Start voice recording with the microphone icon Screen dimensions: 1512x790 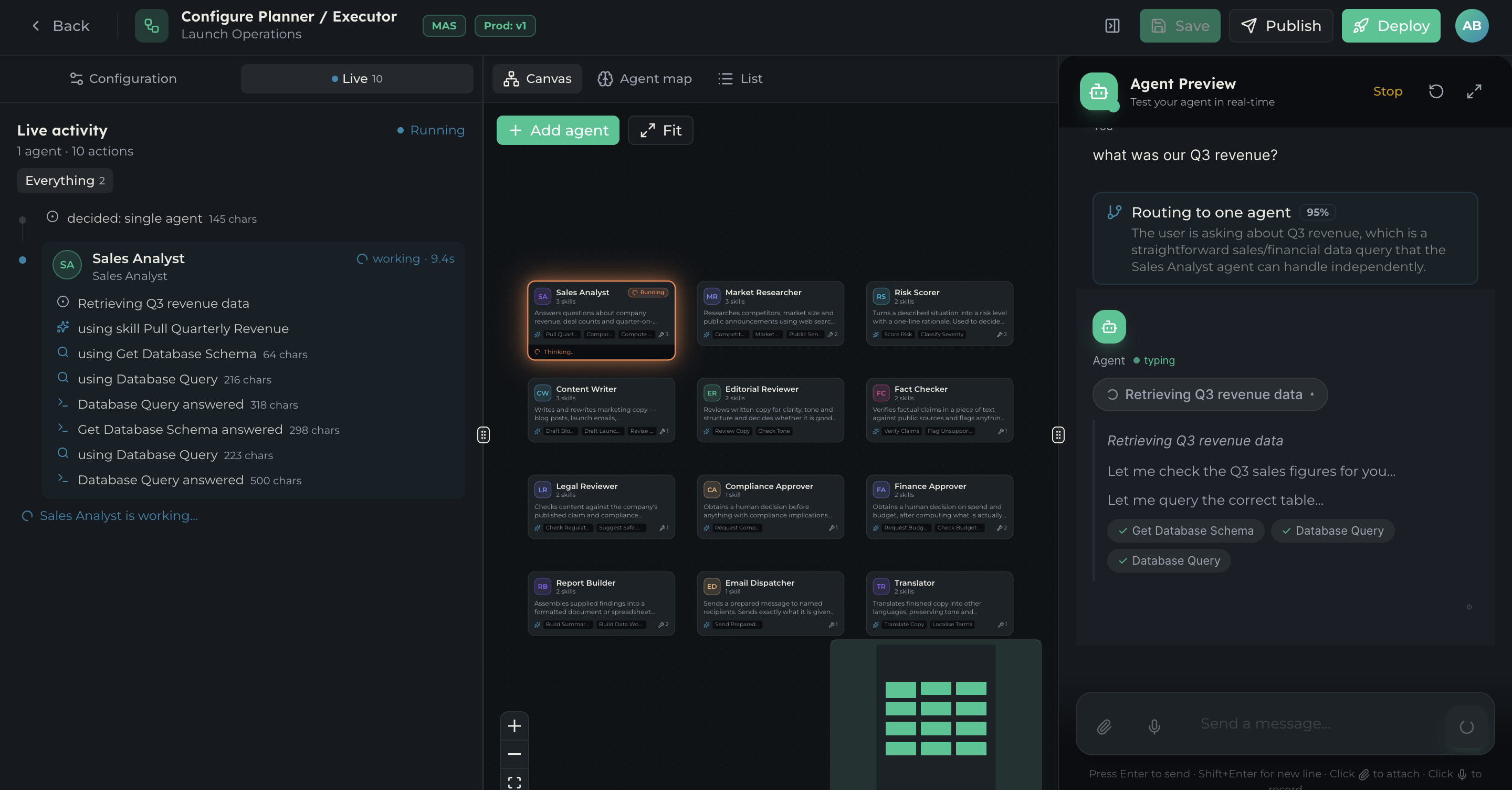[x=1154, y=726]
